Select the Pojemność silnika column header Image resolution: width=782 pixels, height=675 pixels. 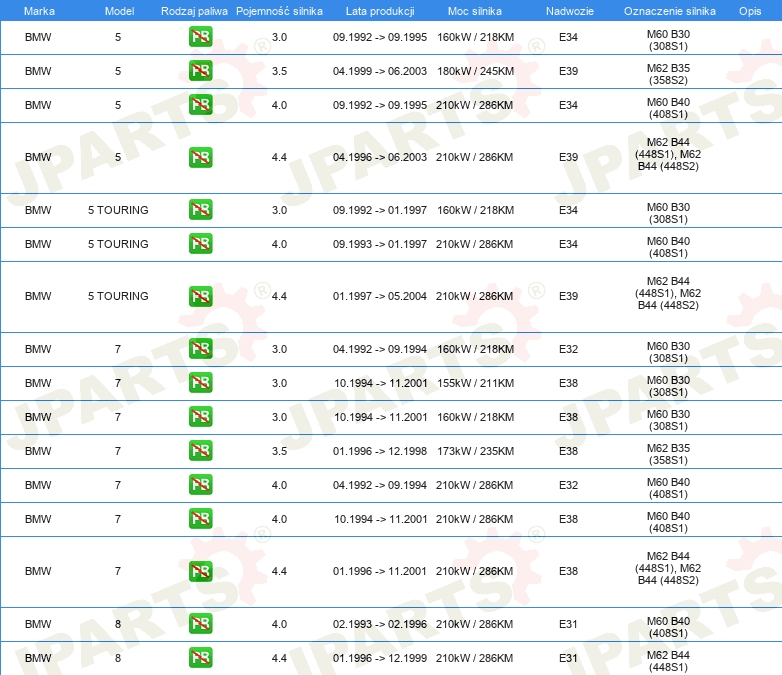pos(279,10)
